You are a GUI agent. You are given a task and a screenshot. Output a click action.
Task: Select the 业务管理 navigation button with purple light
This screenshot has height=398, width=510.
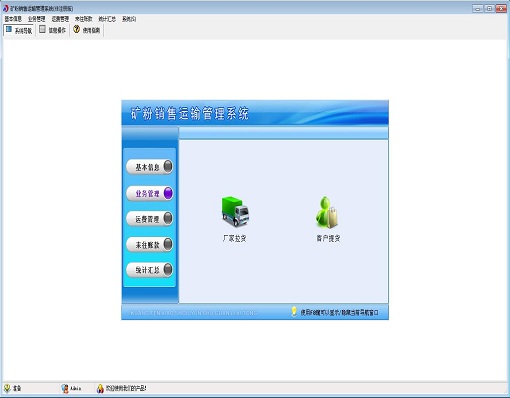(x=150, y=193)
